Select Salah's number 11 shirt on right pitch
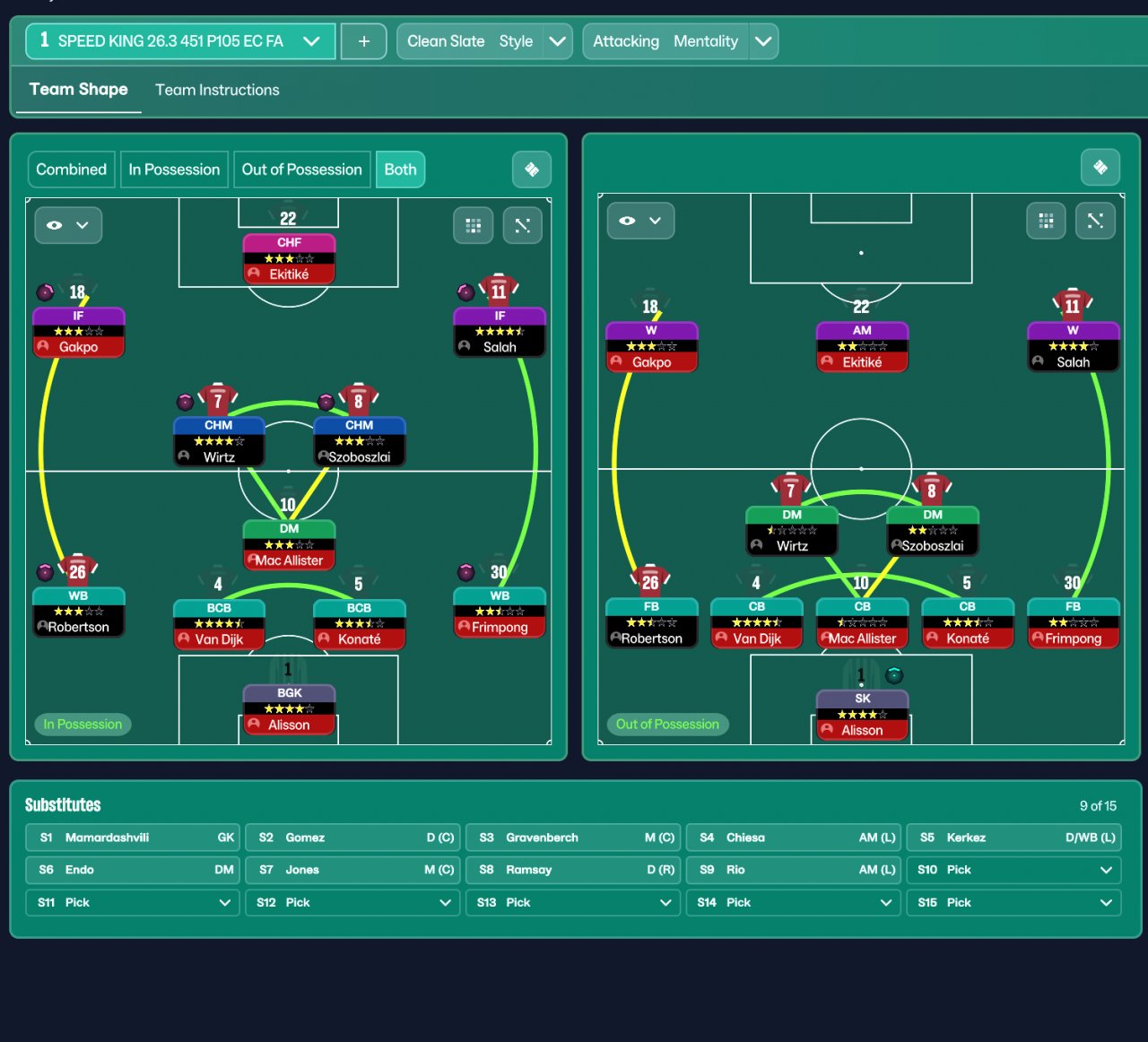This screenshot has width=1148, height=1042. pos(1073,305)
